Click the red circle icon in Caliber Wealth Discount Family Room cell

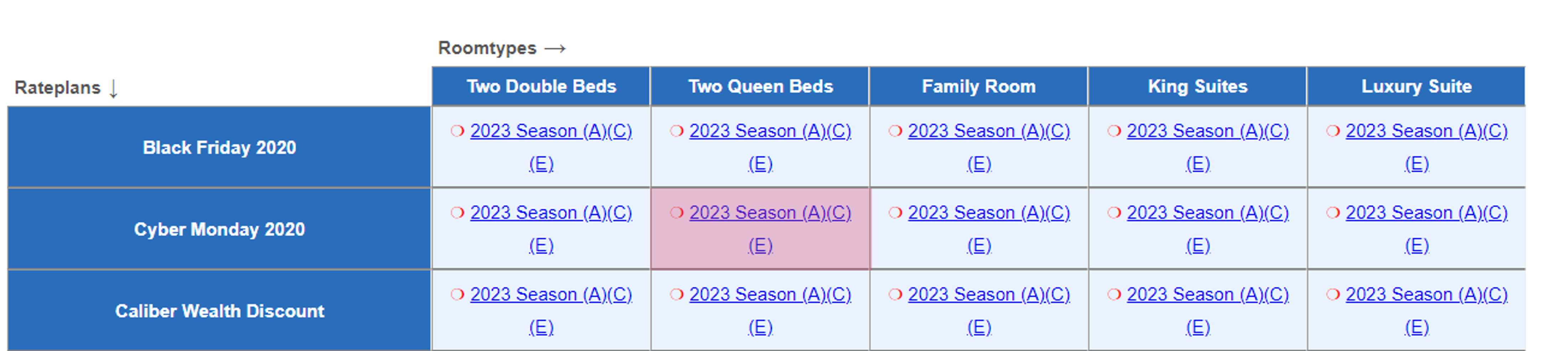[x=895, y=294]
